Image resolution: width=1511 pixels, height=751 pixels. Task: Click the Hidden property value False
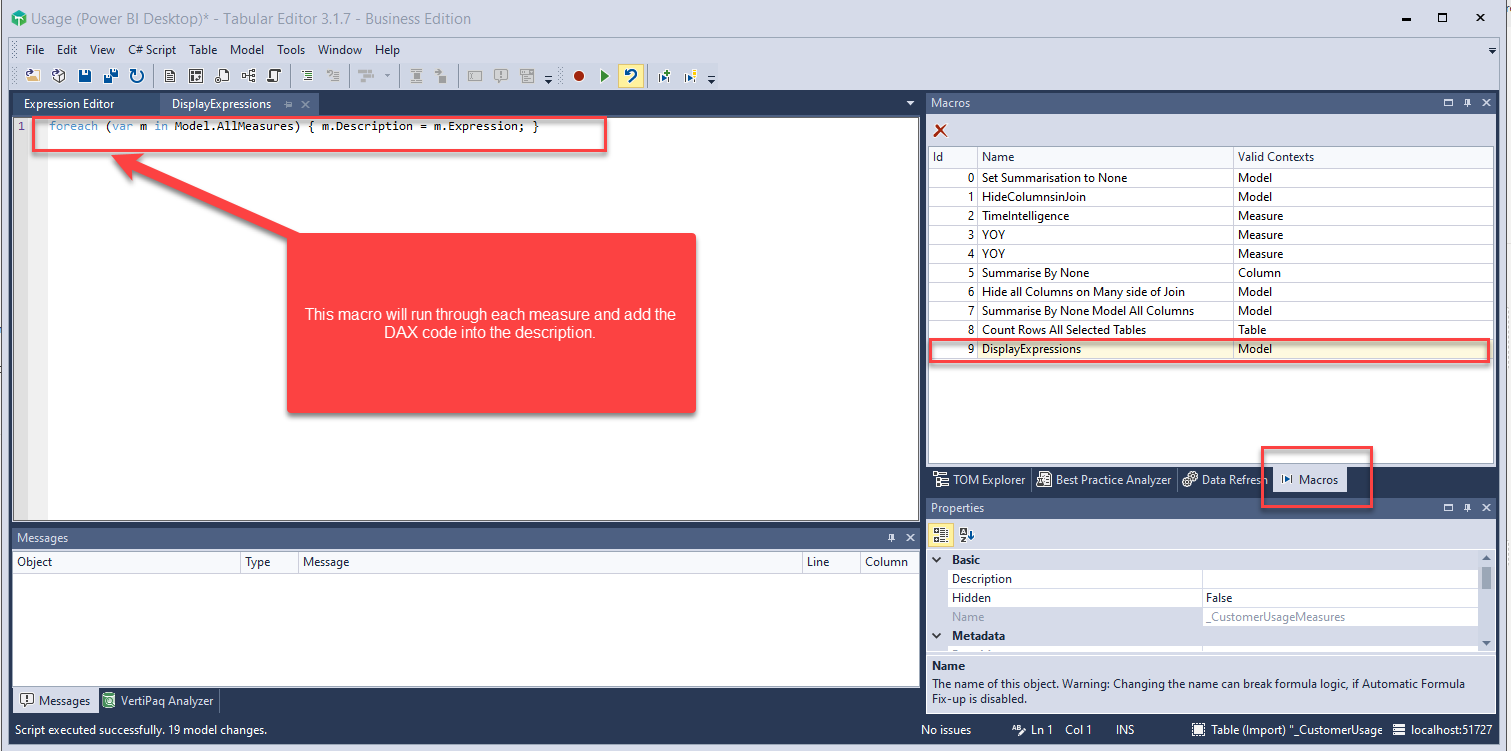[x=1340, y=598]
